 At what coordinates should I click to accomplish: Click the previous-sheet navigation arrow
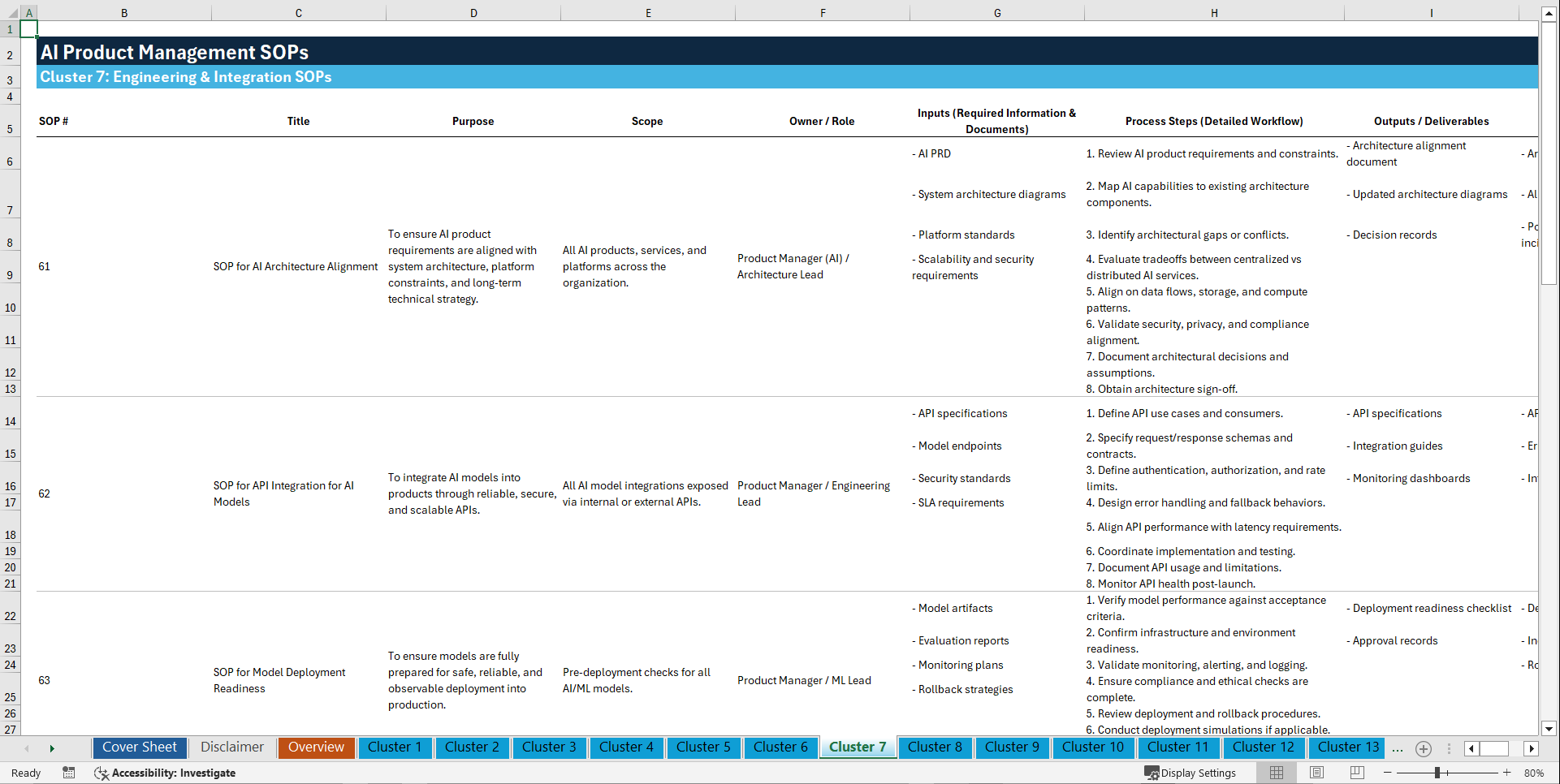click(x=28, y=748)
